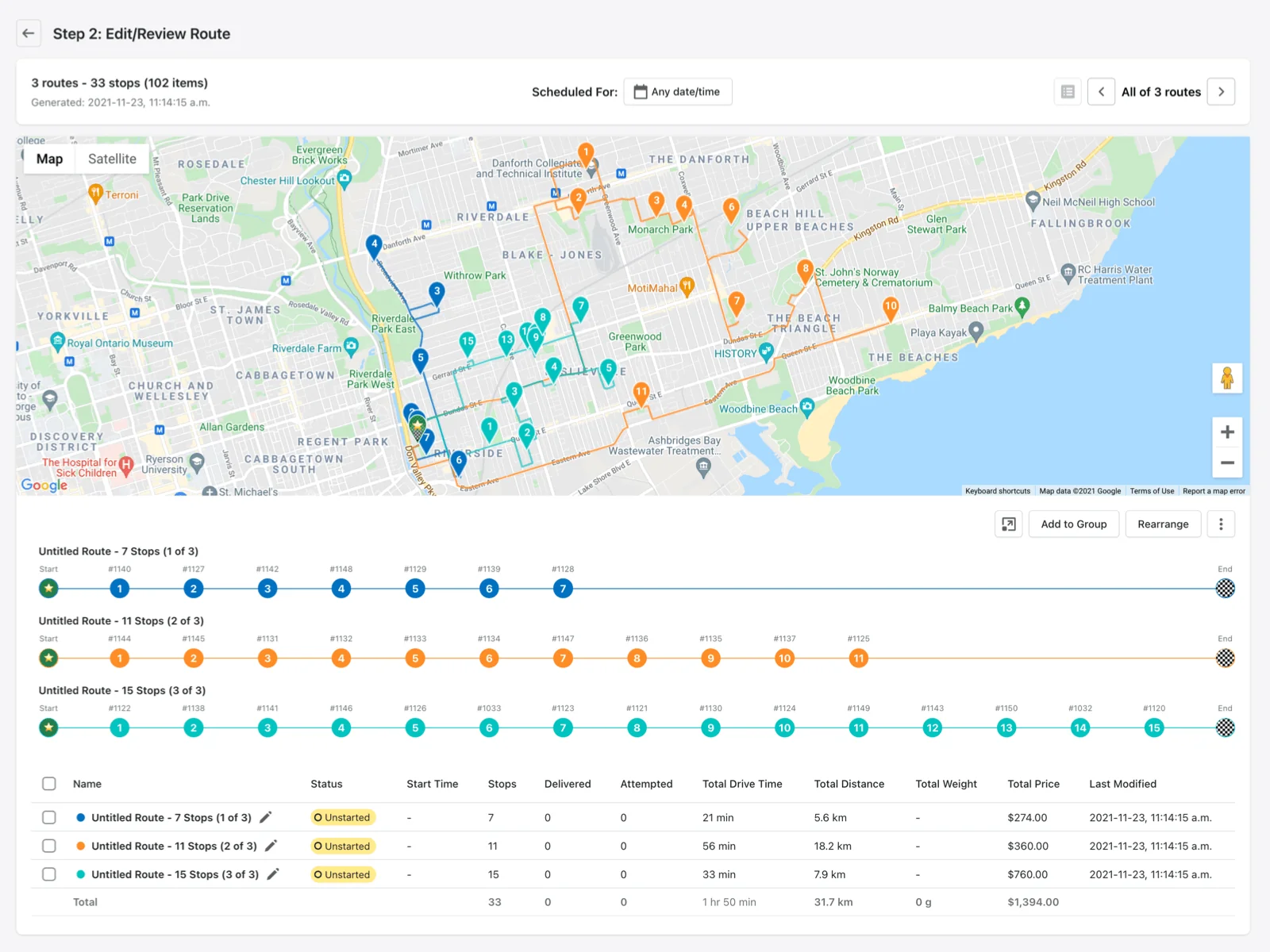
Task: Go back using the arrow icon
Action: (x=29, y=33)
